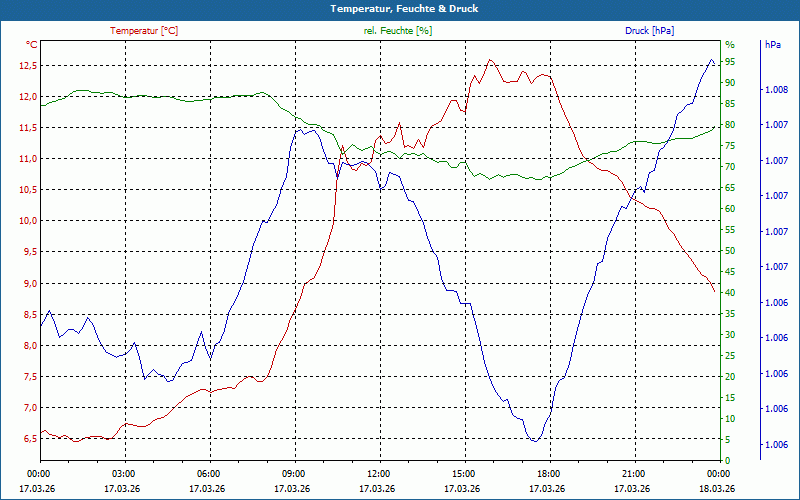Click the 8,0 value on the temperature axis

30,345
